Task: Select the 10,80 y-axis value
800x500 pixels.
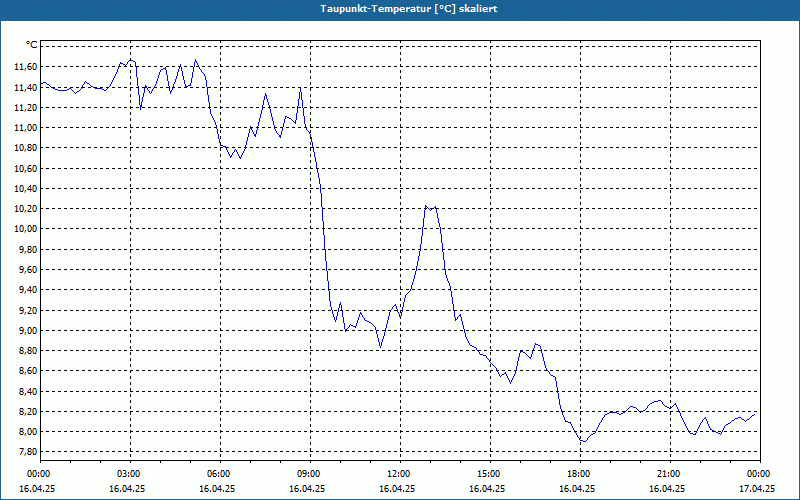Action: 27,148
